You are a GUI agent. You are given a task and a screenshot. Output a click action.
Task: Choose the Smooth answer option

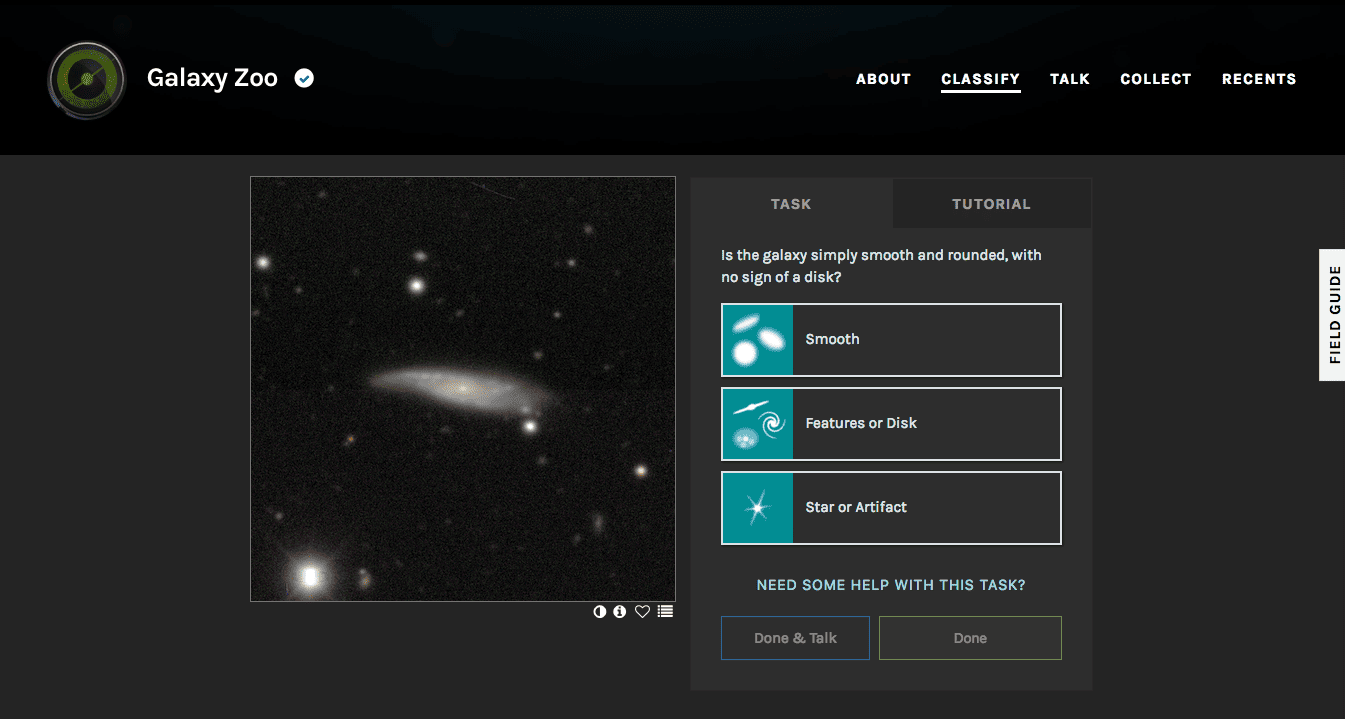click(x=891, y=340)
